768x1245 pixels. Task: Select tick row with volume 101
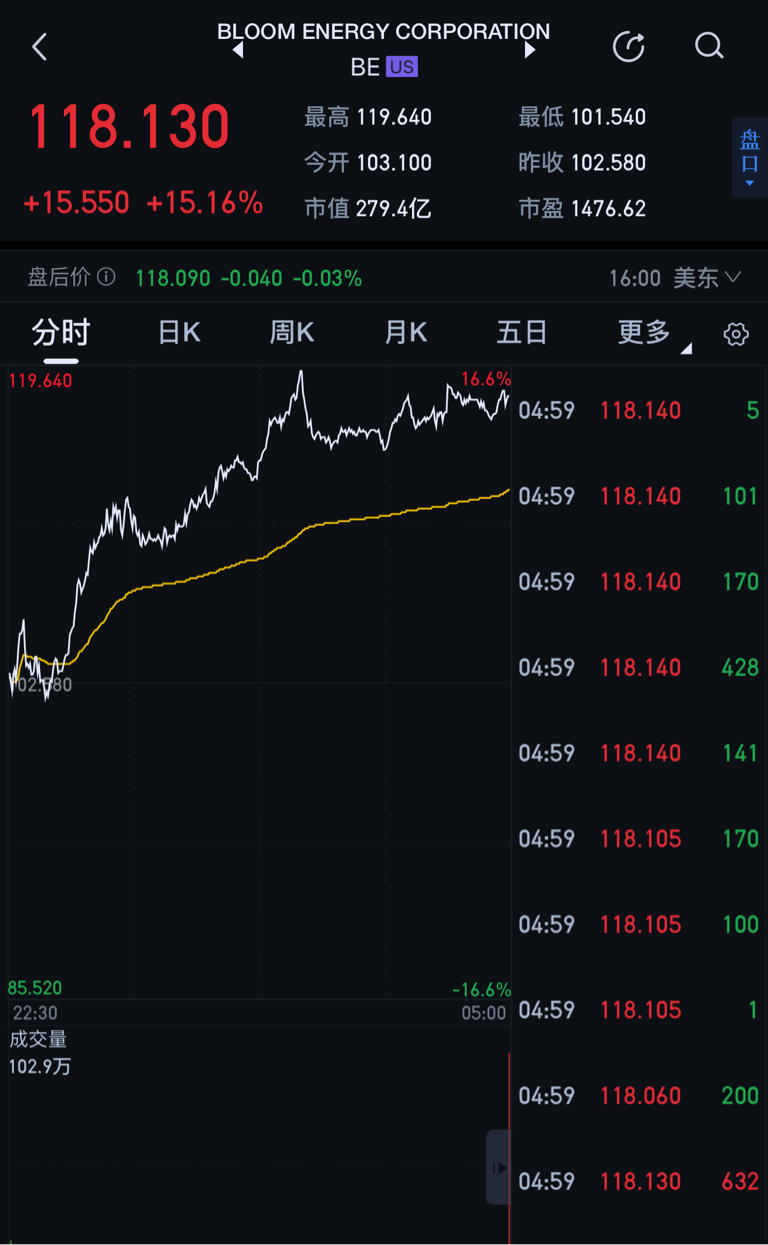pos(639,496)
